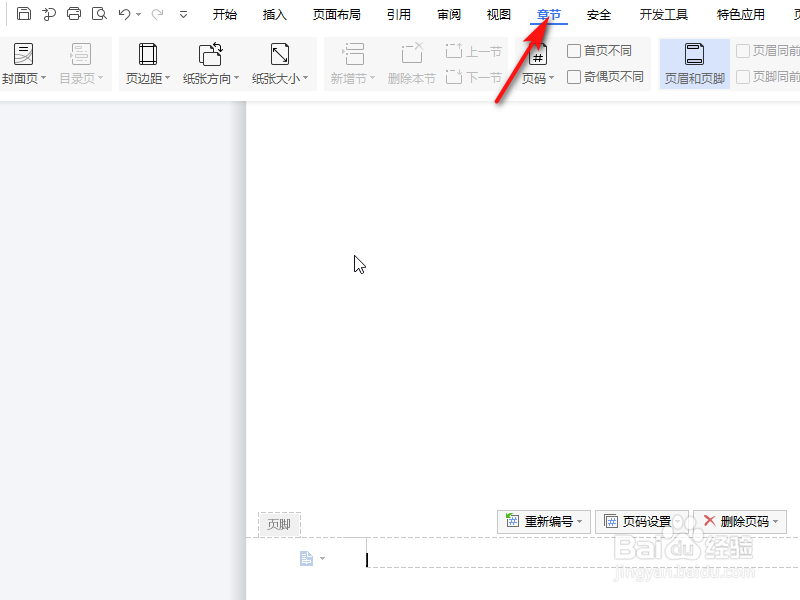800x600 pixels.
Task: Expand the 页码 dropdown arrow
Action: click(x=552, y=78)
